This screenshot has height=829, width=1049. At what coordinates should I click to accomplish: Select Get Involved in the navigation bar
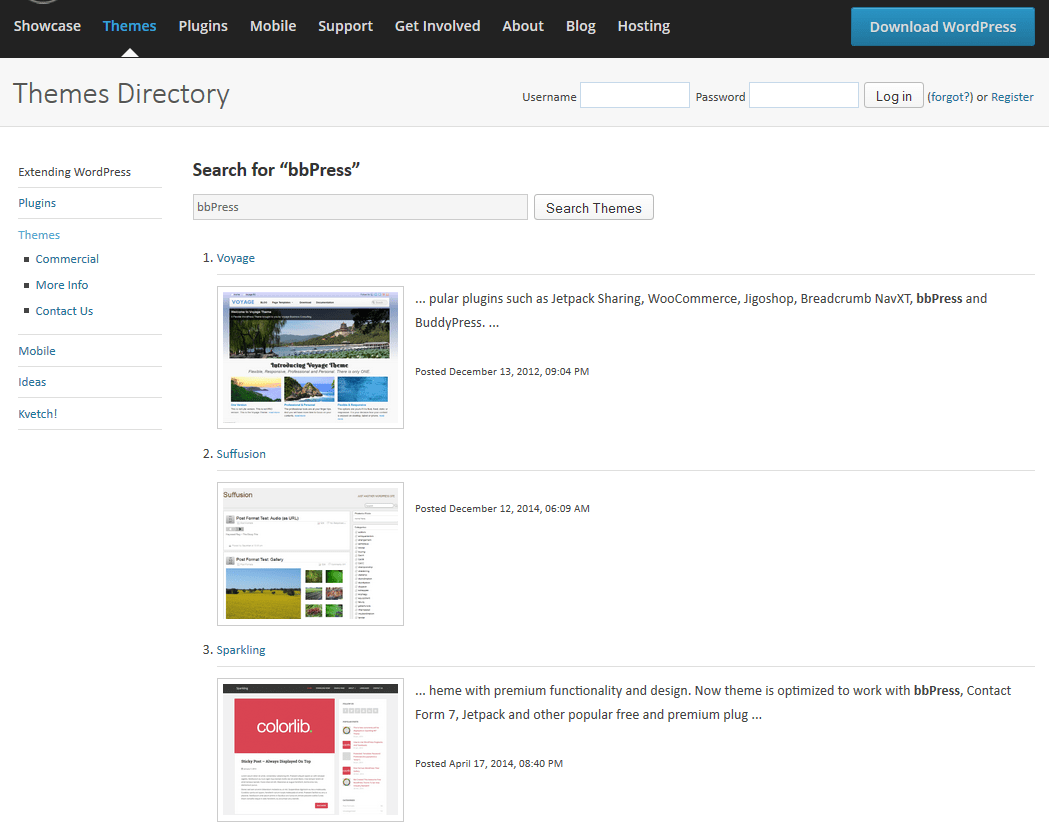coord(437,26)
